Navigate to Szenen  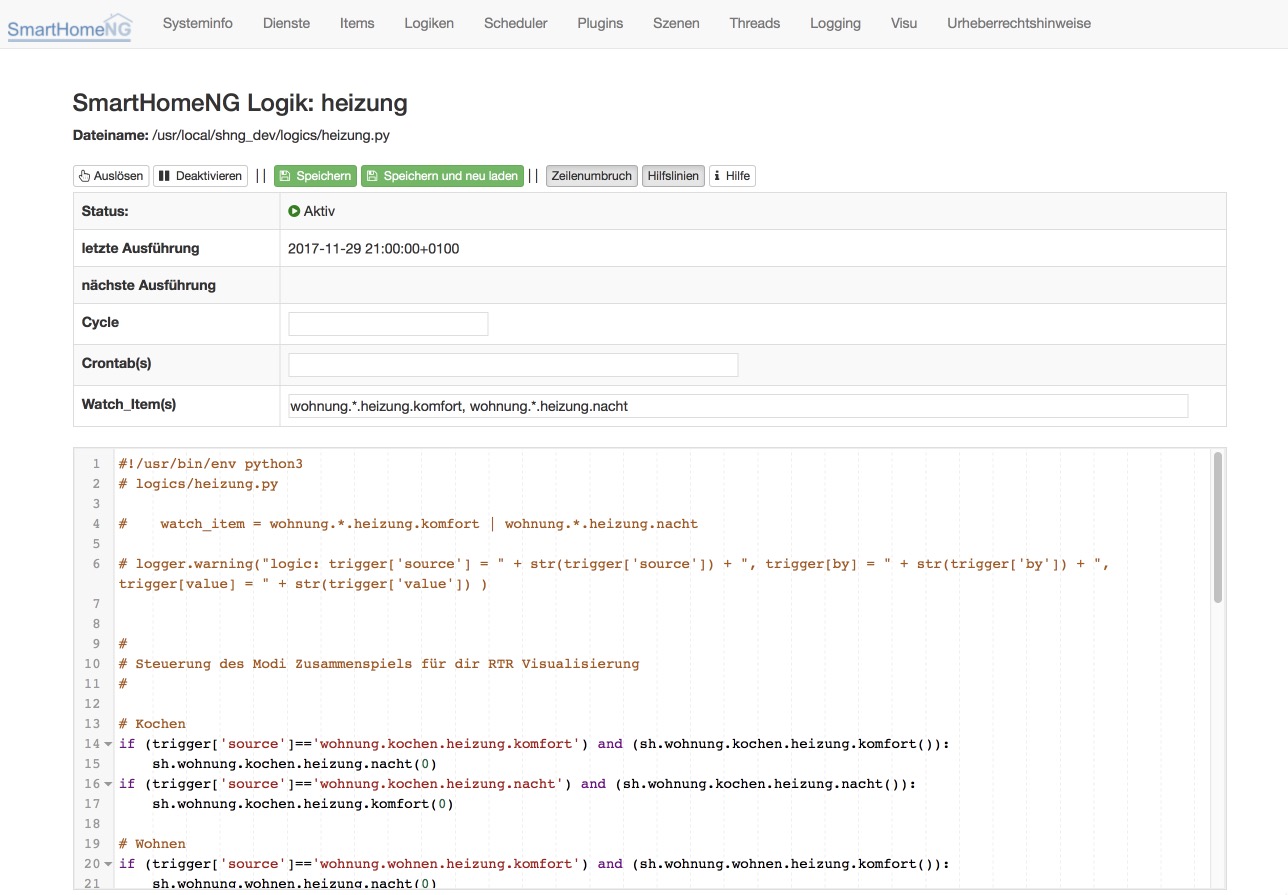click(676, 23)
